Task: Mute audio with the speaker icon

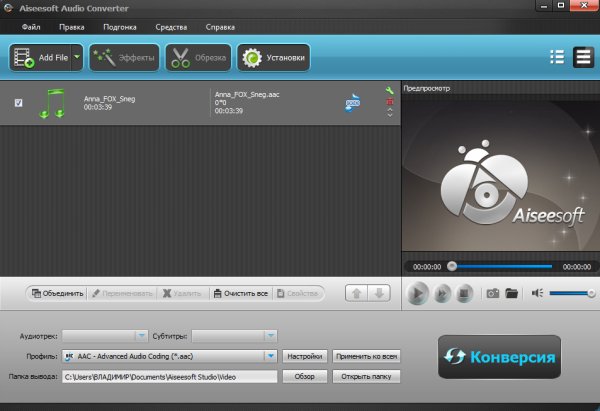Action: tap(537, 293)
